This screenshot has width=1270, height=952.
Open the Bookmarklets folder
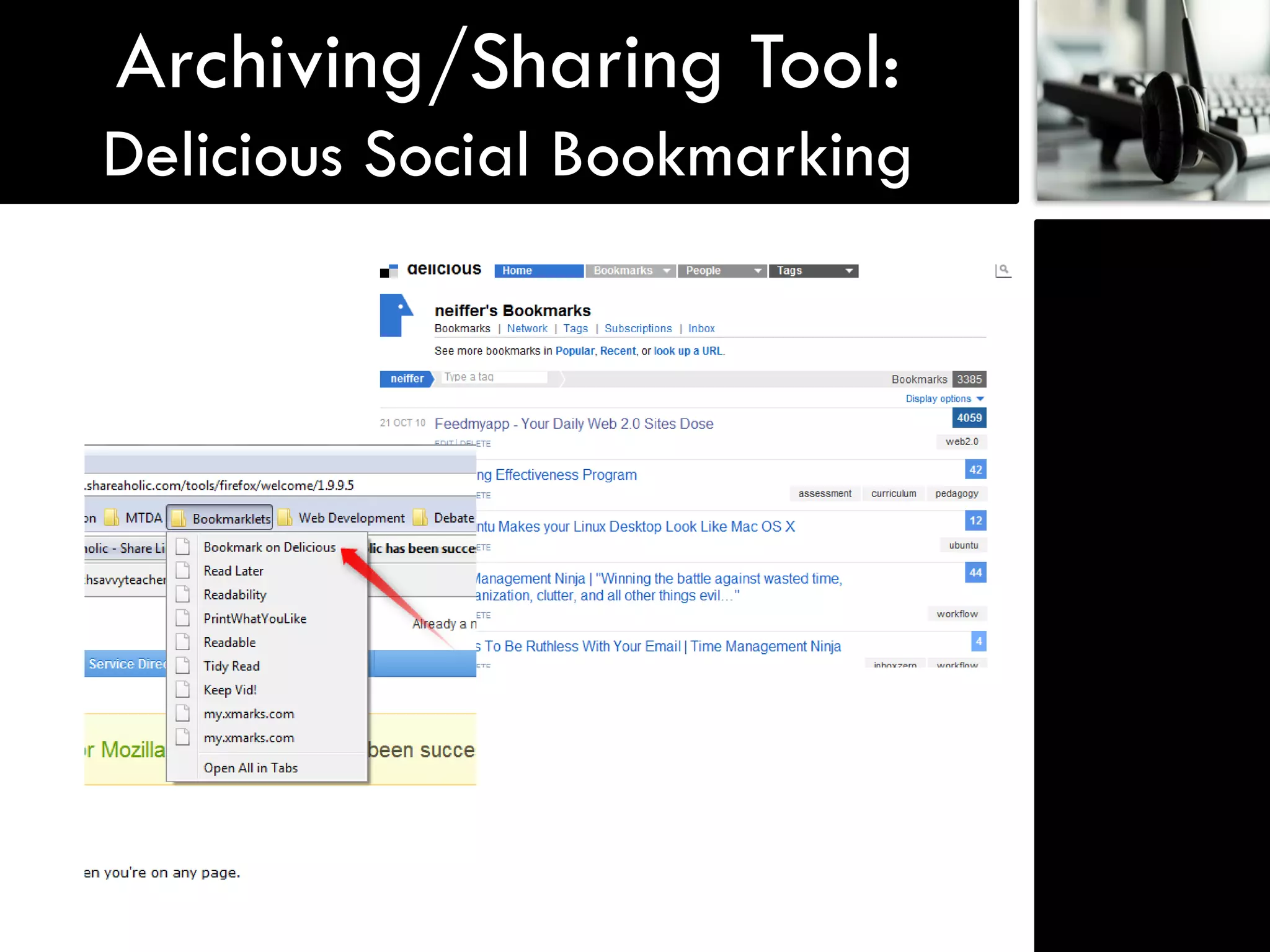click(220, 518)
